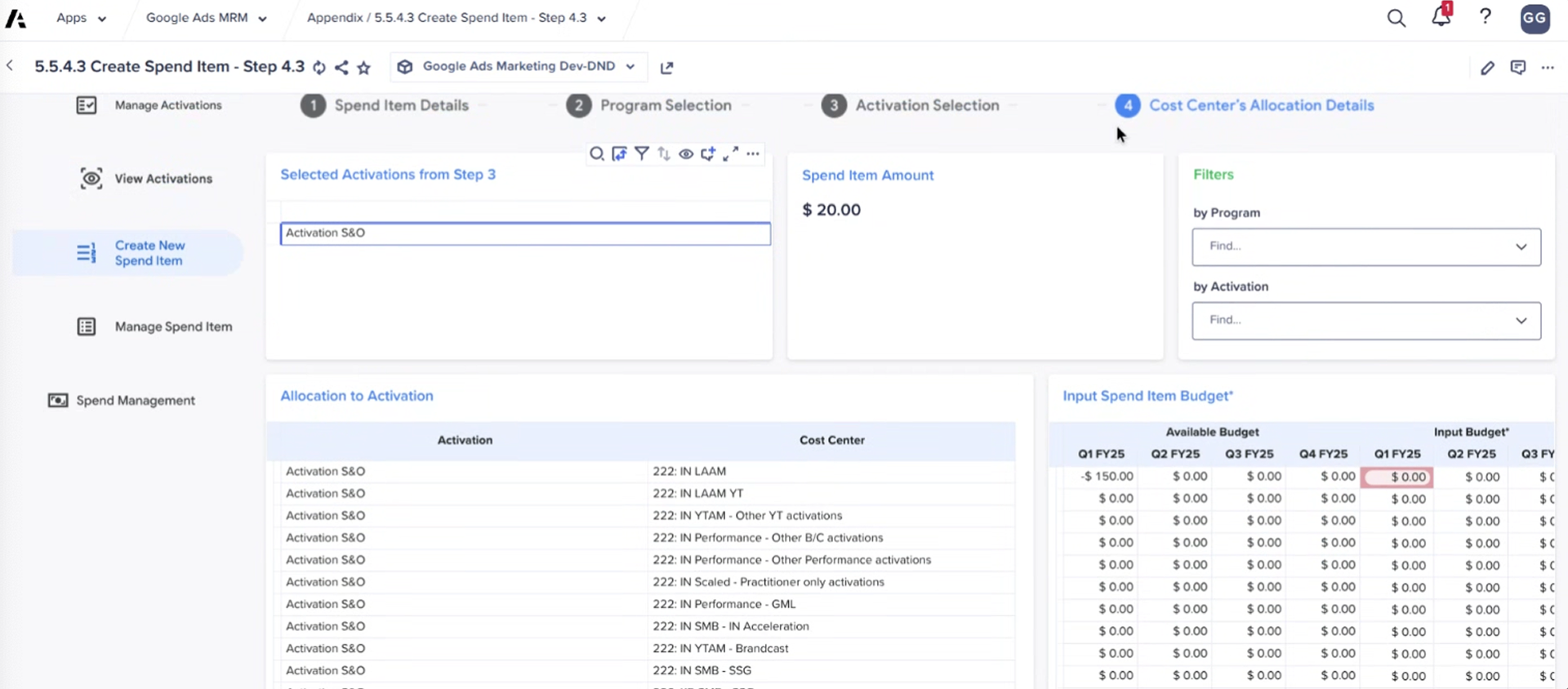Open the Anaplan logo home

16,18
